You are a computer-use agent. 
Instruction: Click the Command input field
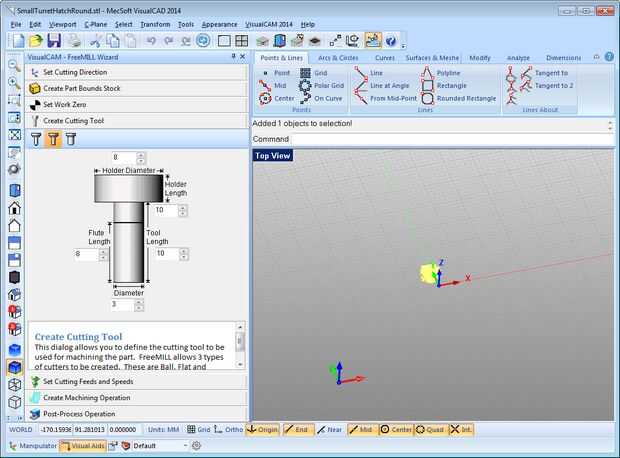click(451, 139)
